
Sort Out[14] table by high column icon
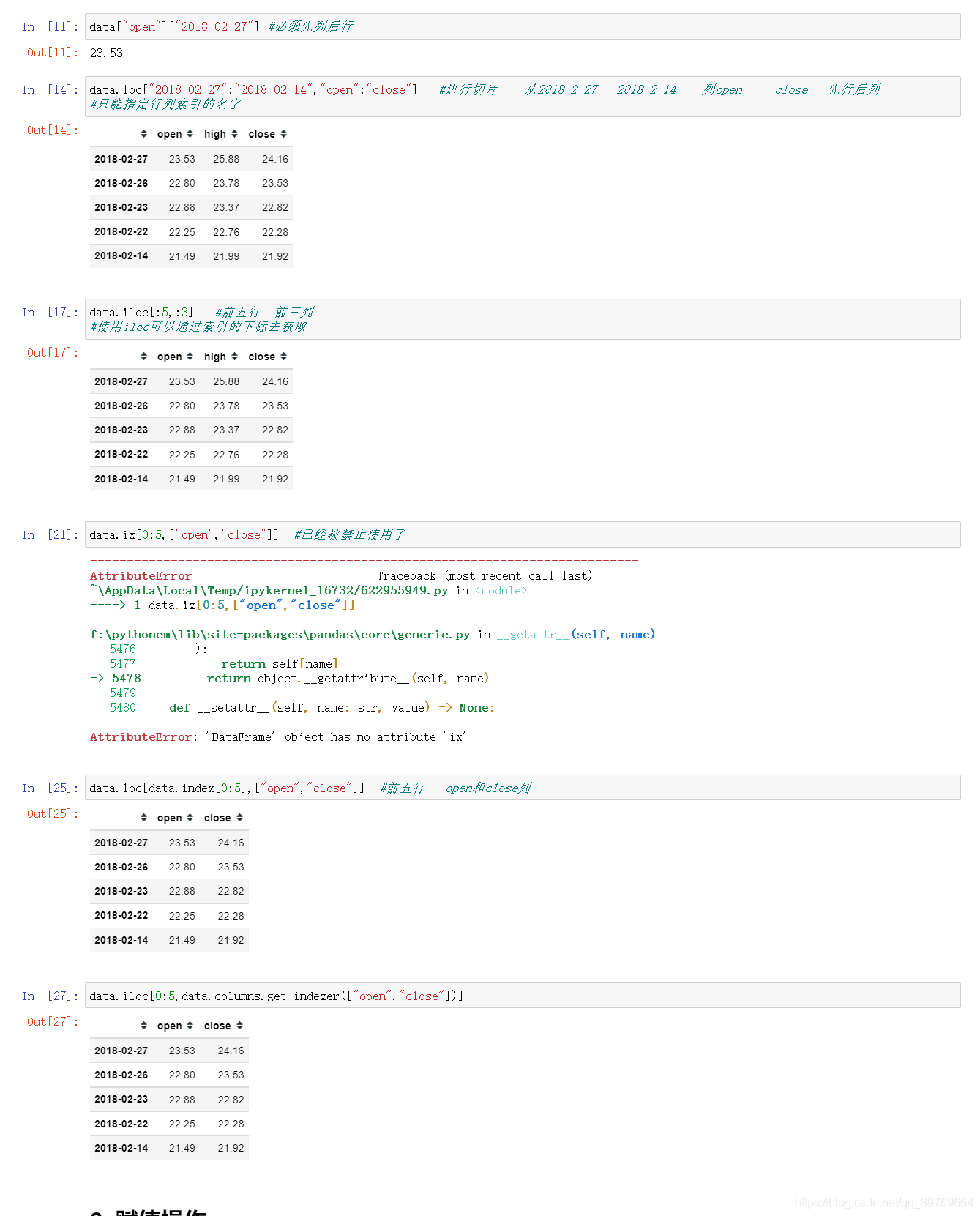234,134
